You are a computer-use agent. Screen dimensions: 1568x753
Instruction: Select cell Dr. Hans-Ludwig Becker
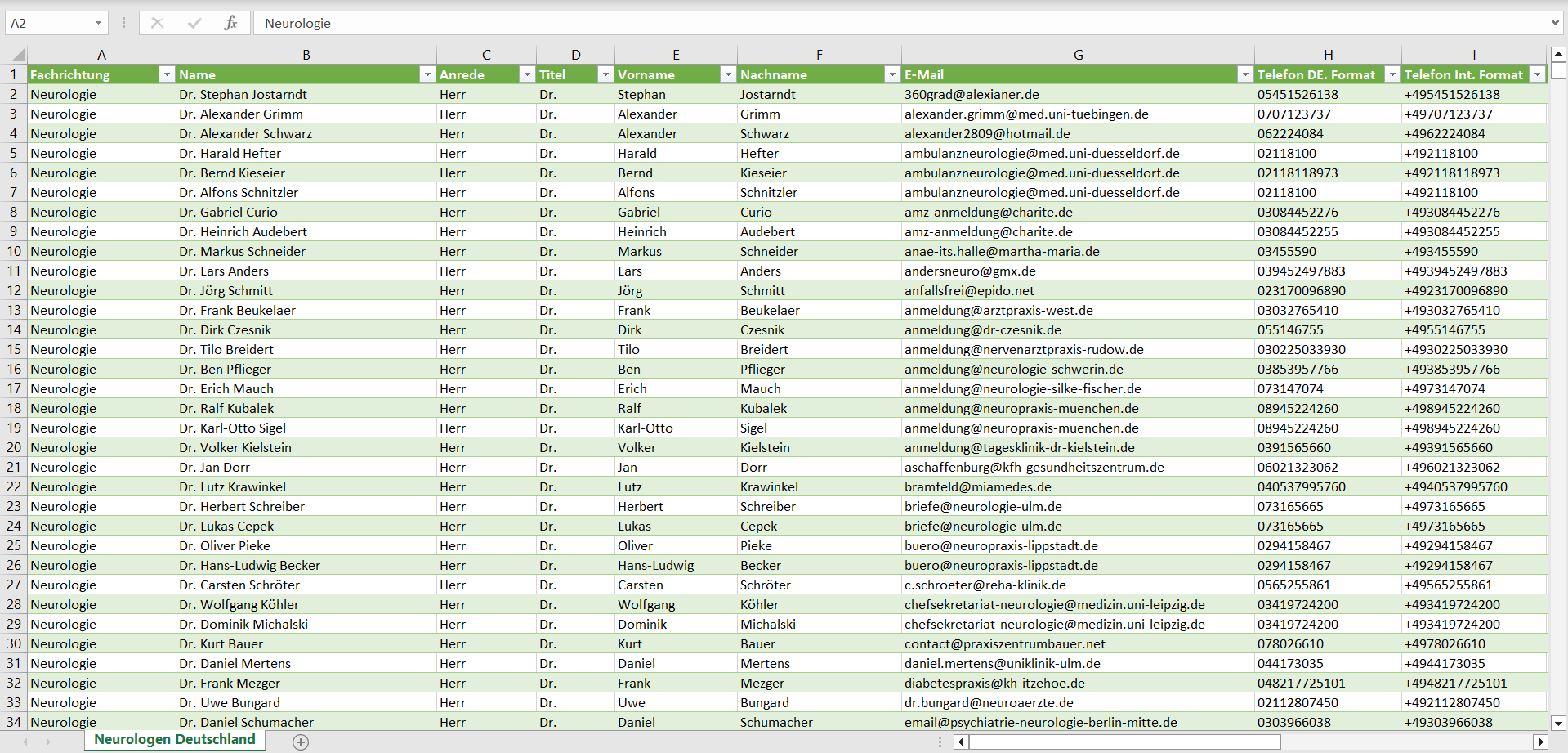click(x=306, y=565)
